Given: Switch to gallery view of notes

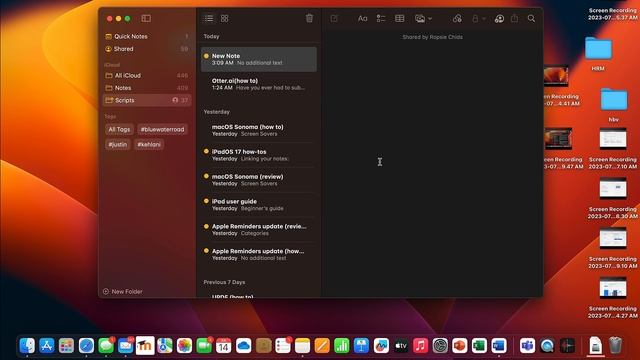Looking at the screenshot, I should 224,18.
